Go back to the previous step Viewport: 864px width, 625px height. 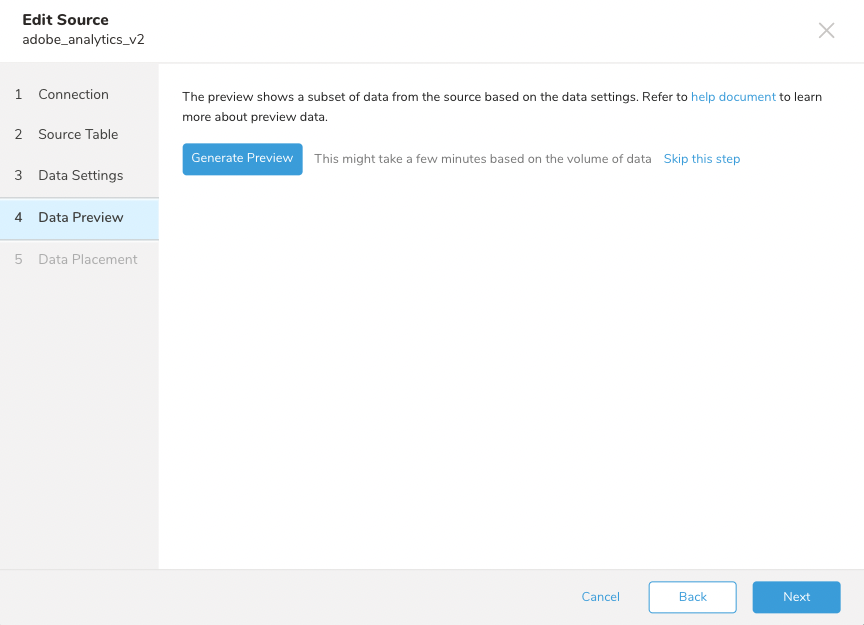point(692,597)
